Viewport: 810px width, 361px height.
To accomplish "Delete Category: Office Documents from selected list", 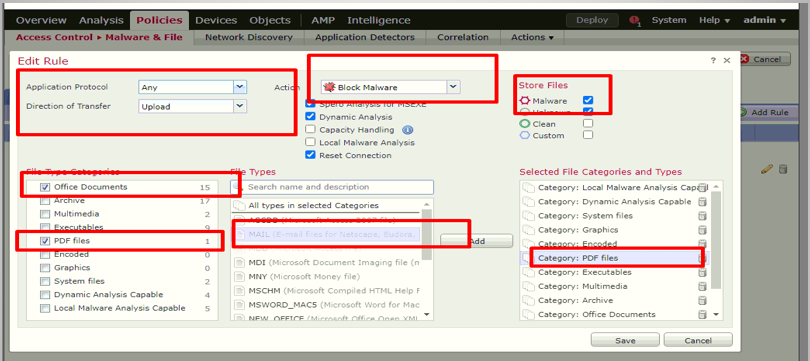I will [702, 314].
